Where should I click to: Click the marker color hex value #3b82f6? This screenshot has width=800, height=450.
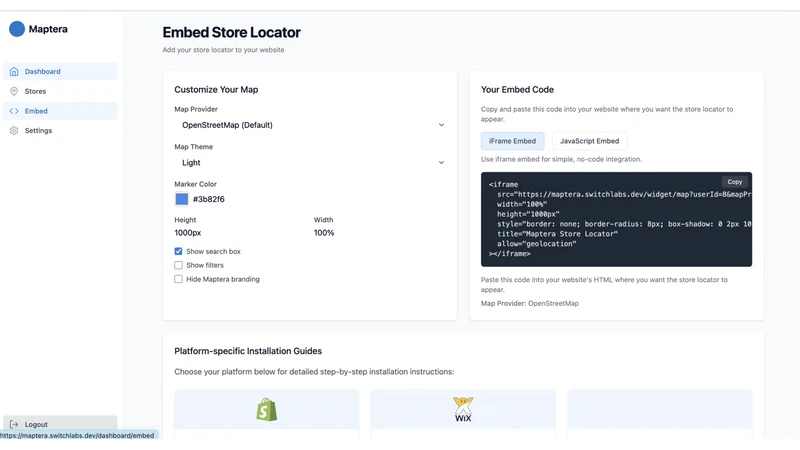pos(209,199)
